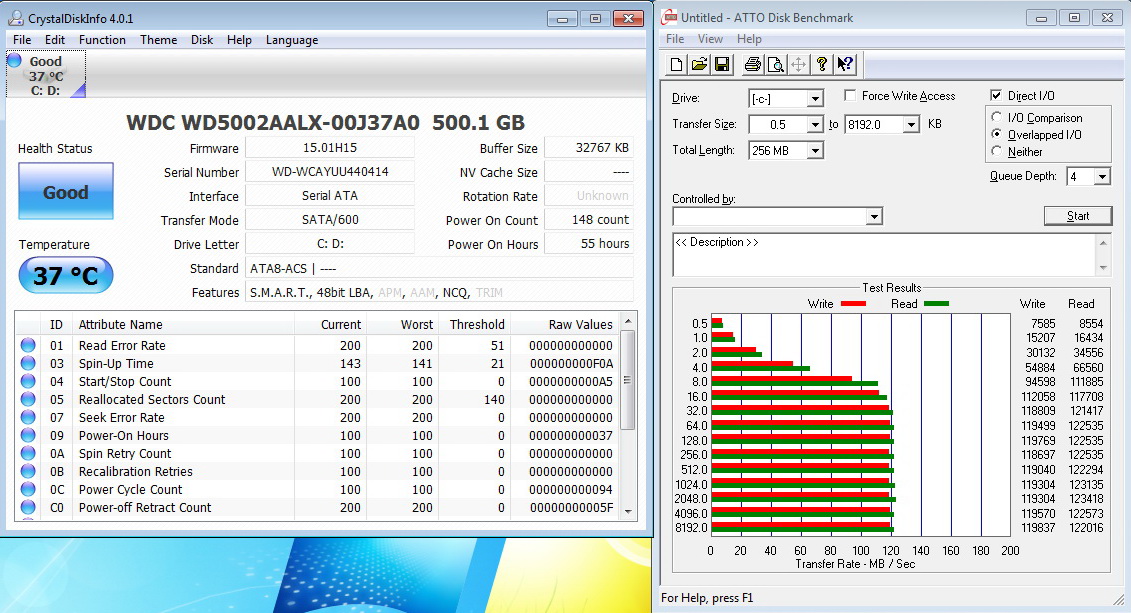Activate context help arrow-question icon

(845, 65)
